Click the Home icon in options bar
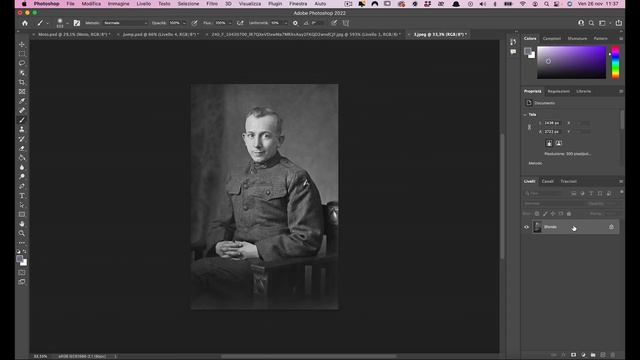This screenshot has height=360, width=640. pos(25,23)
